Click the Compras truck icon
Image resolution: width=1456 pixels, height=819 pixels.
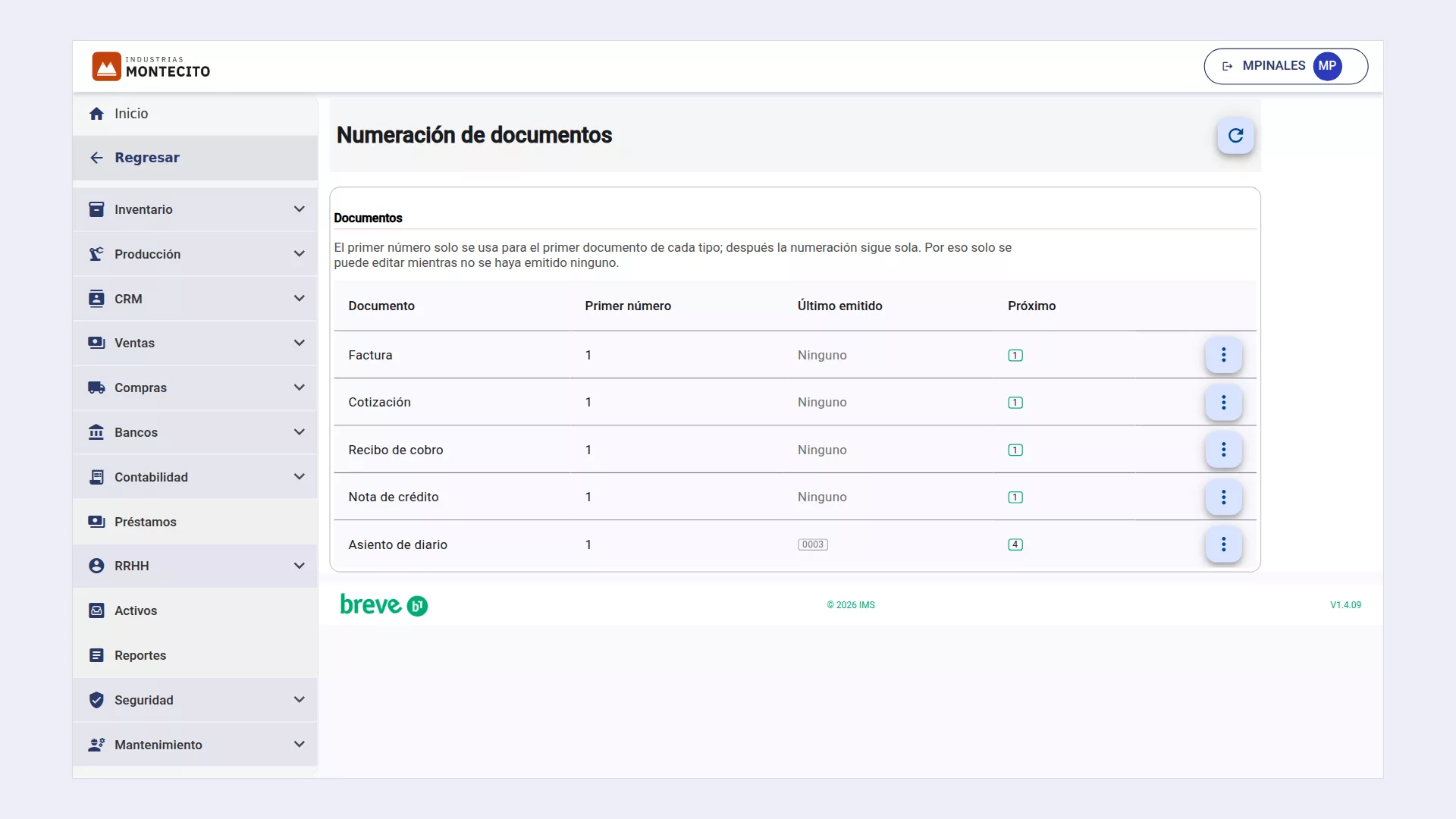(x=96, y=388)
